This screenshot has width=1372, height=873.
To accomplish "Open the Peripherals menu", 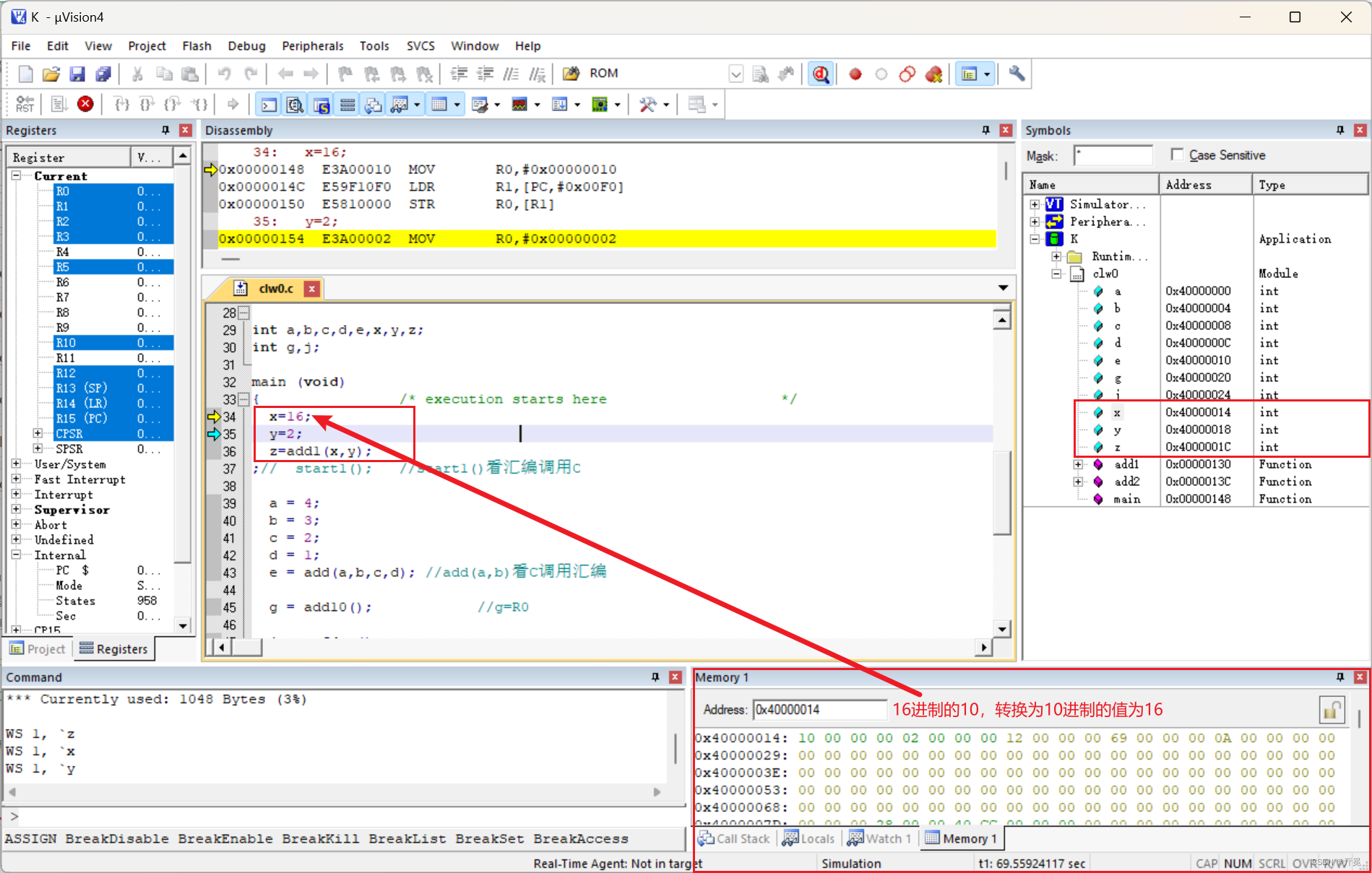I will 312,45.
